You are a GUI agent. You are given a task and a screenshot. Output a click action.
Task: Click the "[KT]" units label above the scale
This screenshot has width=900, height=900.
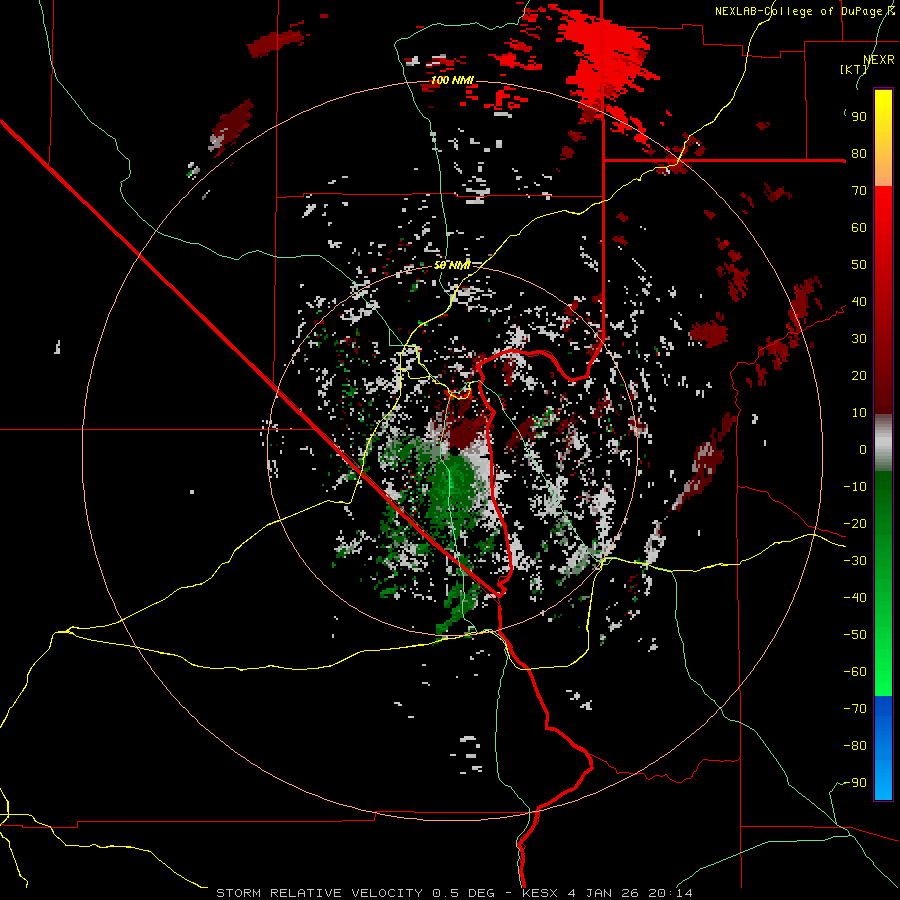pos(854,69)
